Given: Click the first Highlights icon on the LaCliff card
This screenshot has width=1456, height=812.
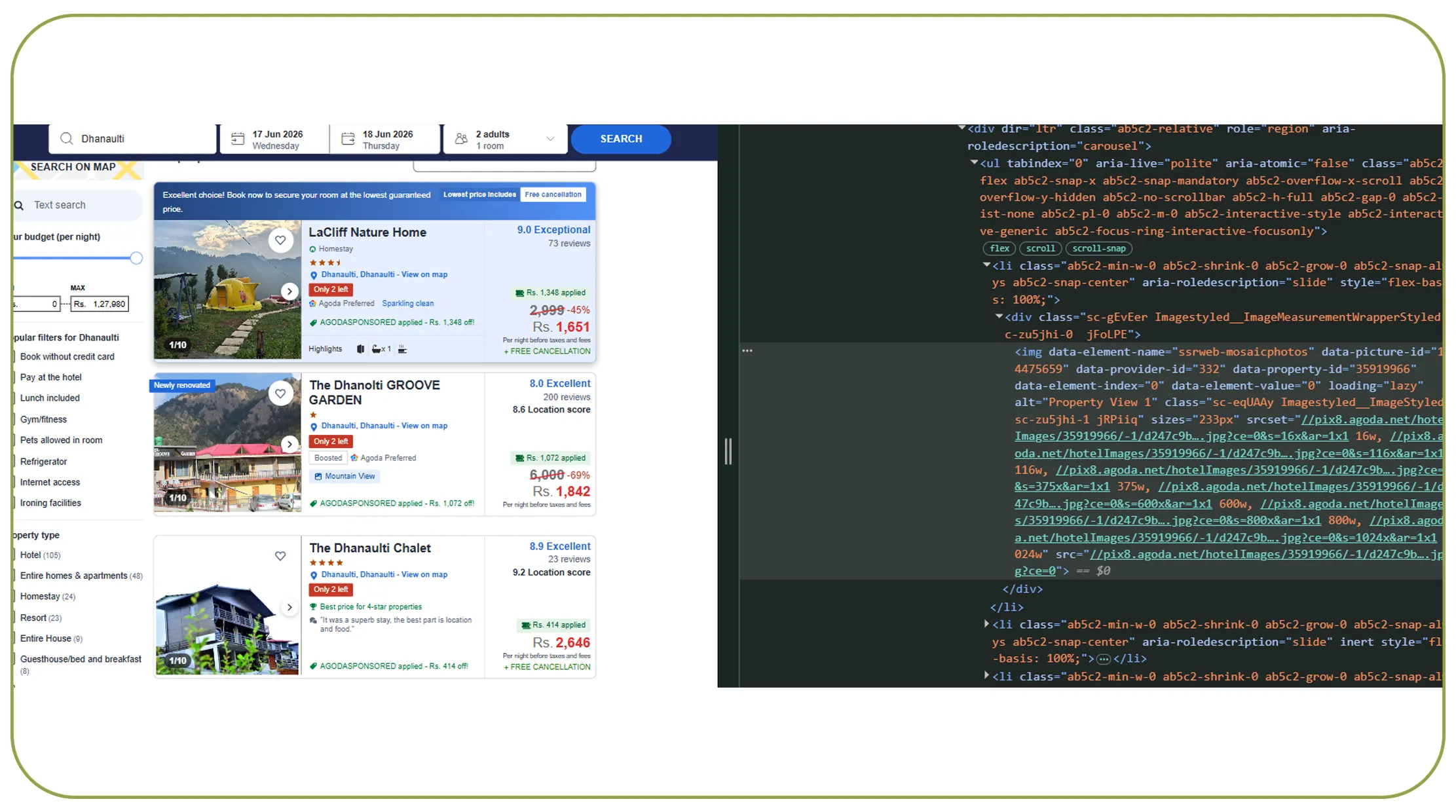Looking at the screenshot, I should coord(360,350).
